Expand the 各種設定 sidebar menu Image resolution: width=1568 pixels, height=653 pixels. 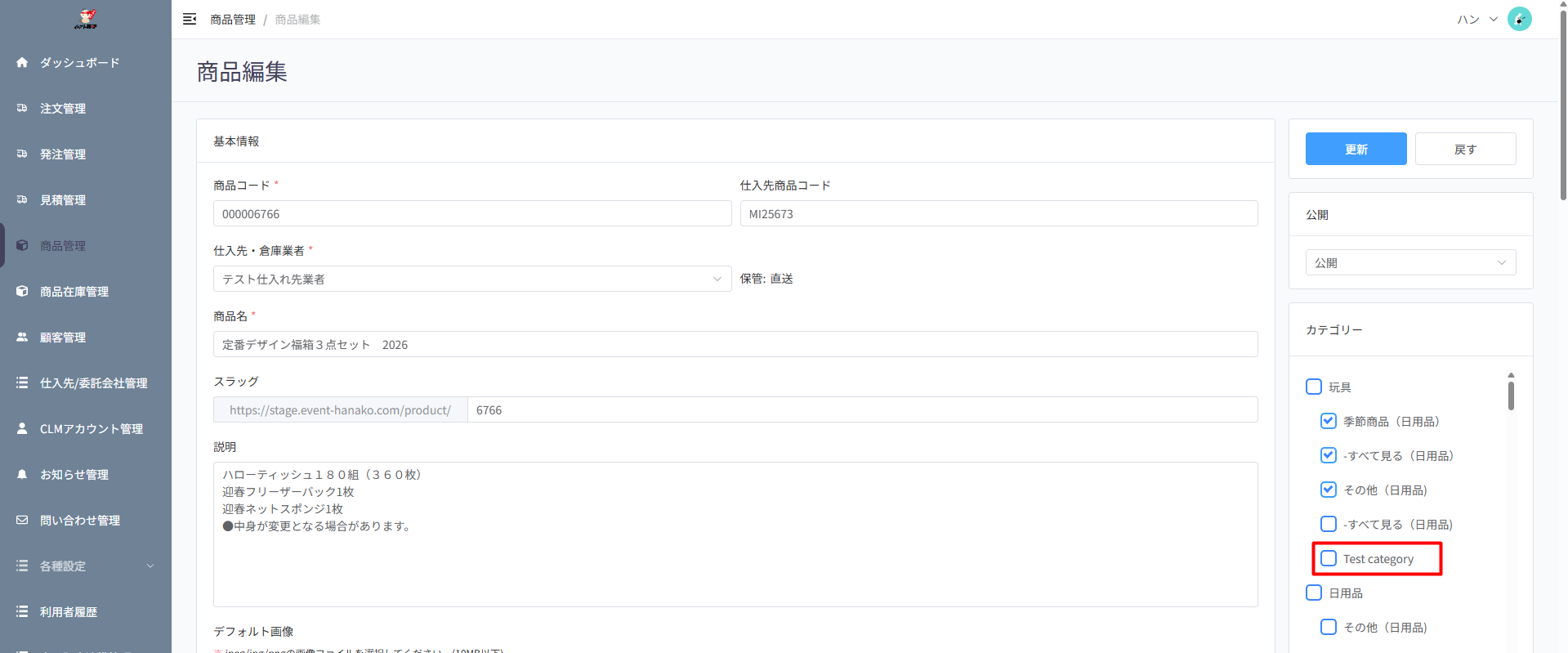(85, 566)
